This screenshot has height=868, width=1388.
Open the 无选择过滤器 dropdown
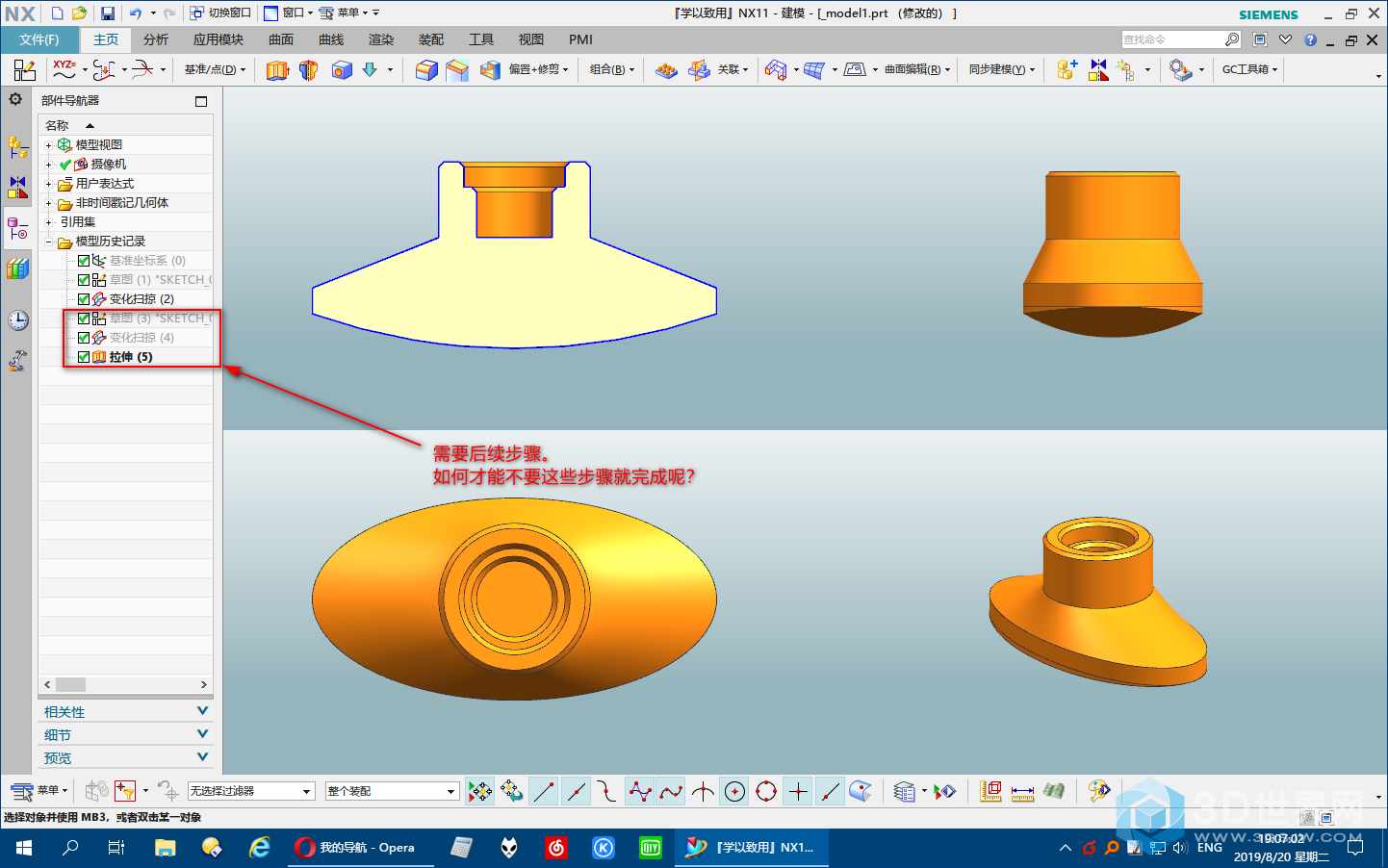(251, 791)
